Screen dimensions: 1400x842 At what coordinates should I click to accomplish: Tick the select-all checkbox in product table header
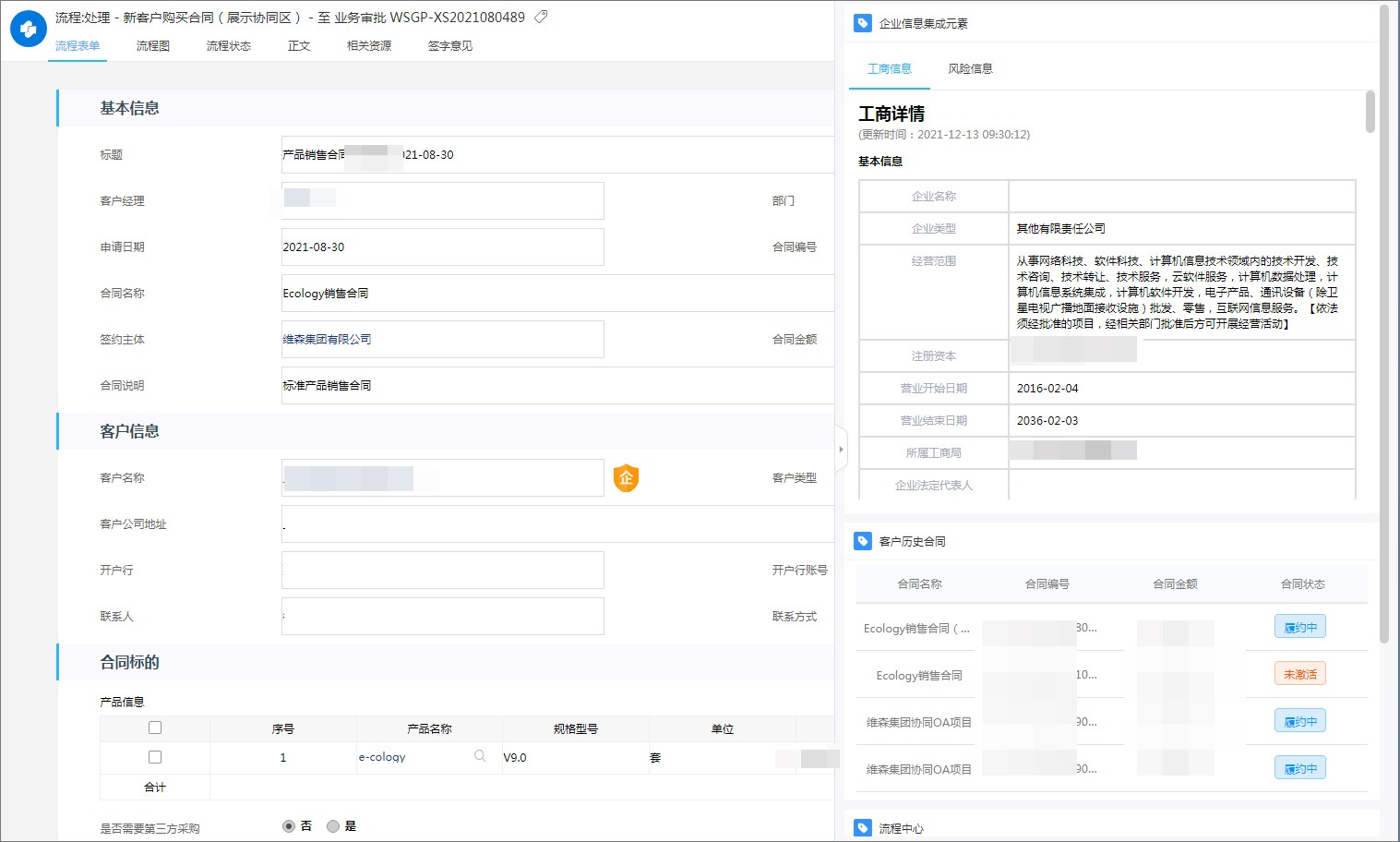click(155, 728)
